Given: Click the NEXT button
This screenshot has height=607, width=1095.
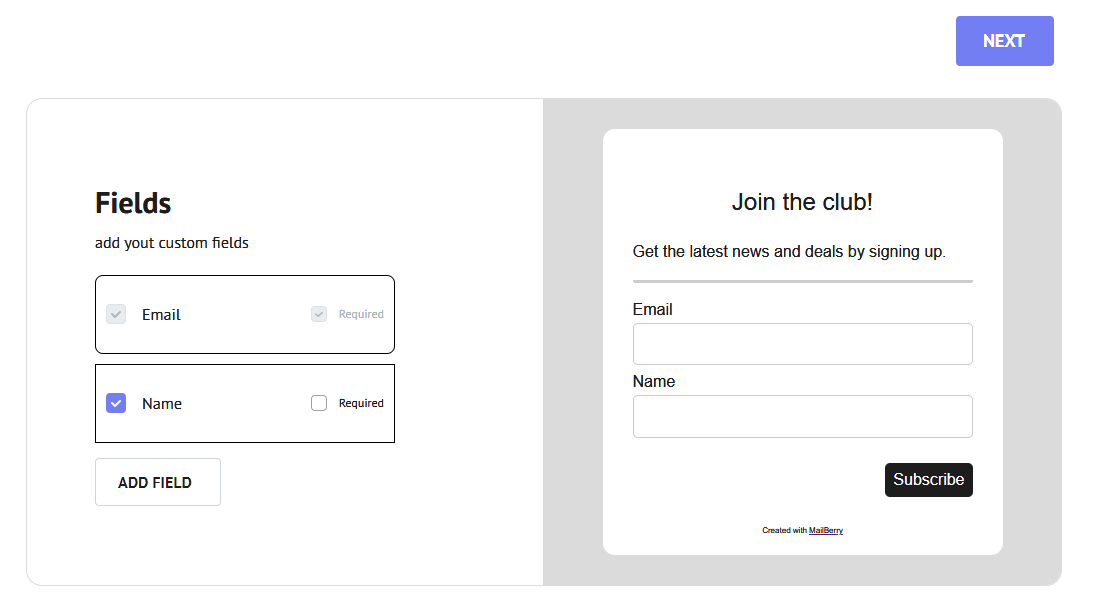Looking at the screenshot, I should (1004, 41).
